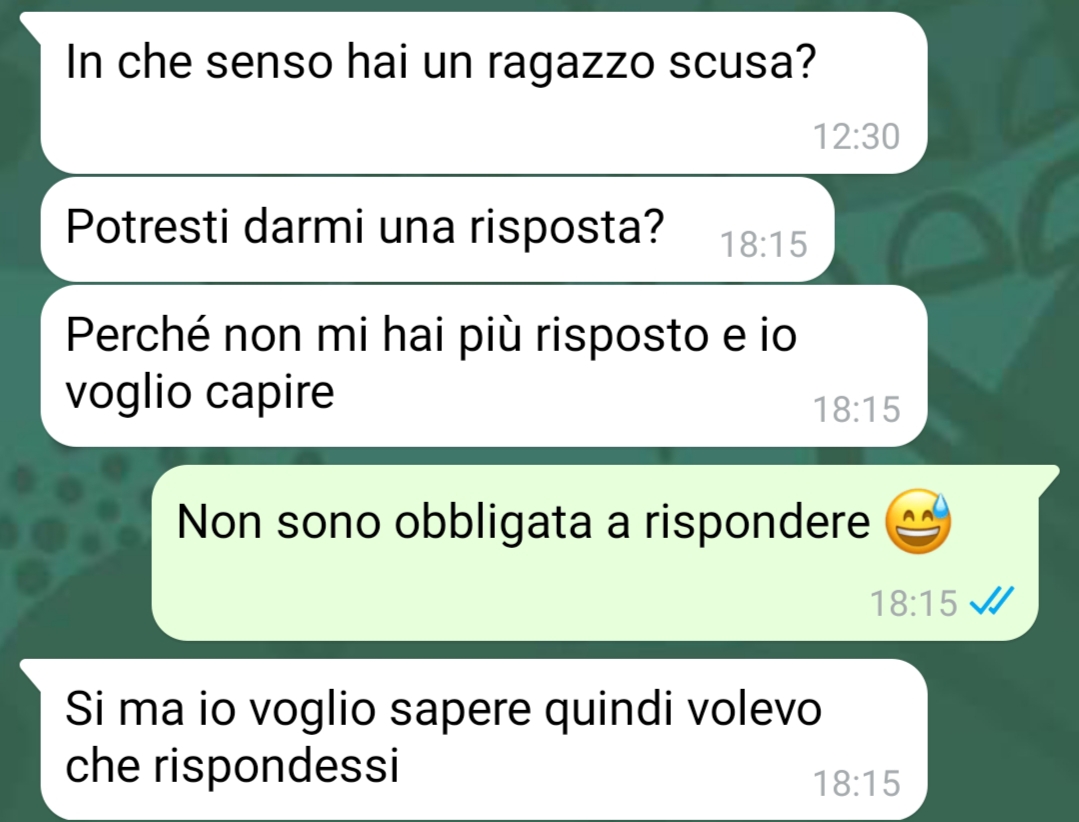Tap the sweating smile emoji in the green message
This screenshot has height=822, width=1079.
tap(918, 521)
